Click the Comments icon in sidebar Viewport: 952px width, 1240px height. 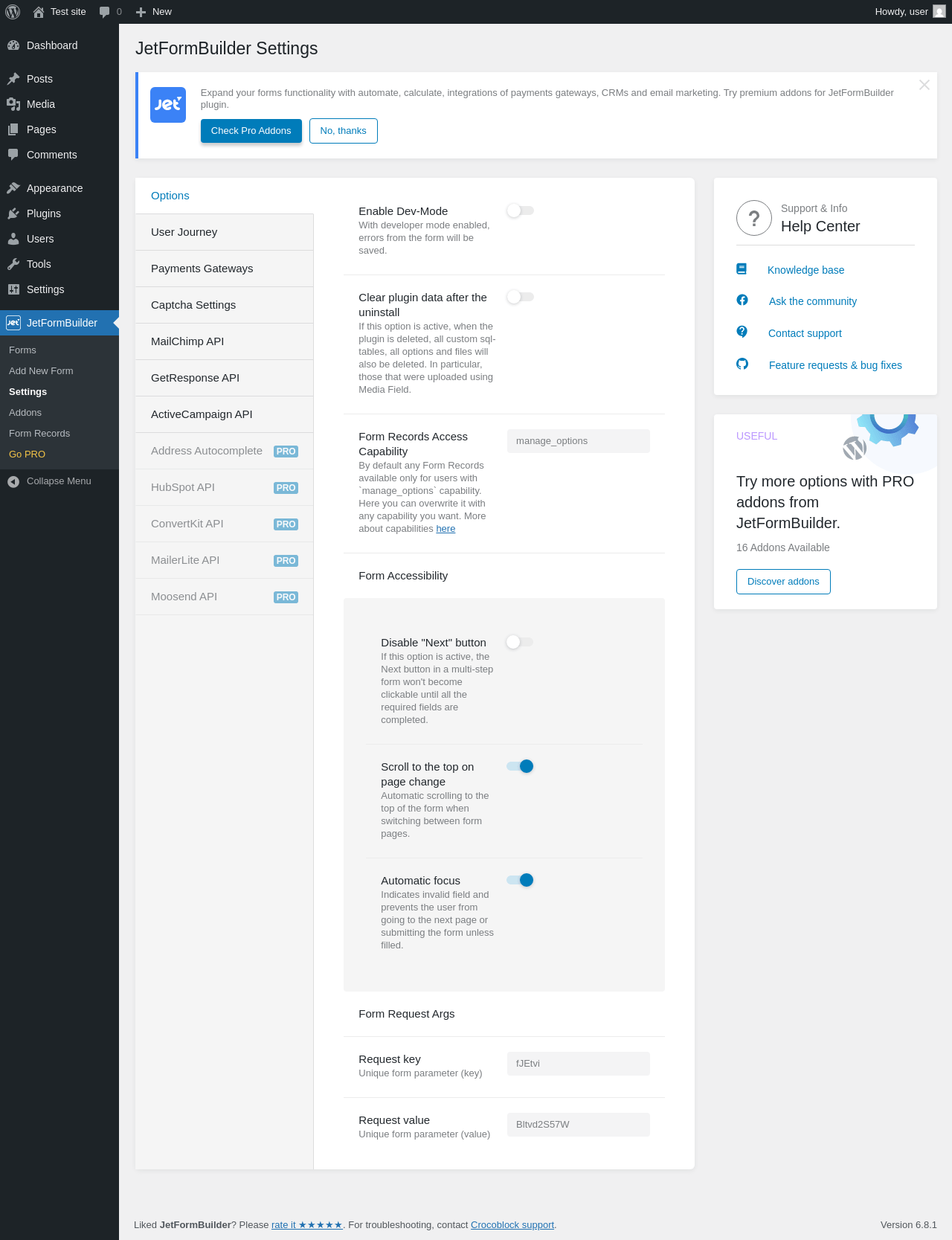(13, 155)
